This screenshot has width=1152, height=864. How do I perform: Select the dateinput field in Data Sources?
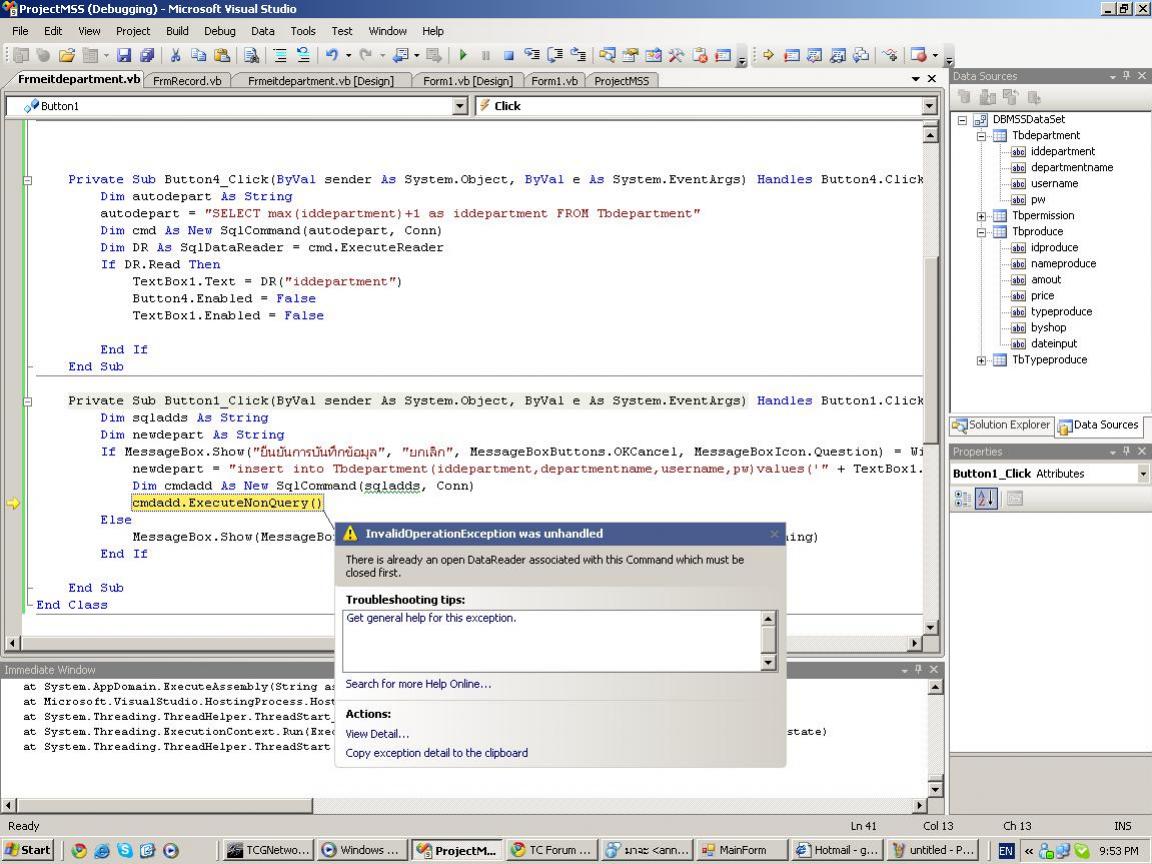pyautogui.click(x=1054, y=344)
